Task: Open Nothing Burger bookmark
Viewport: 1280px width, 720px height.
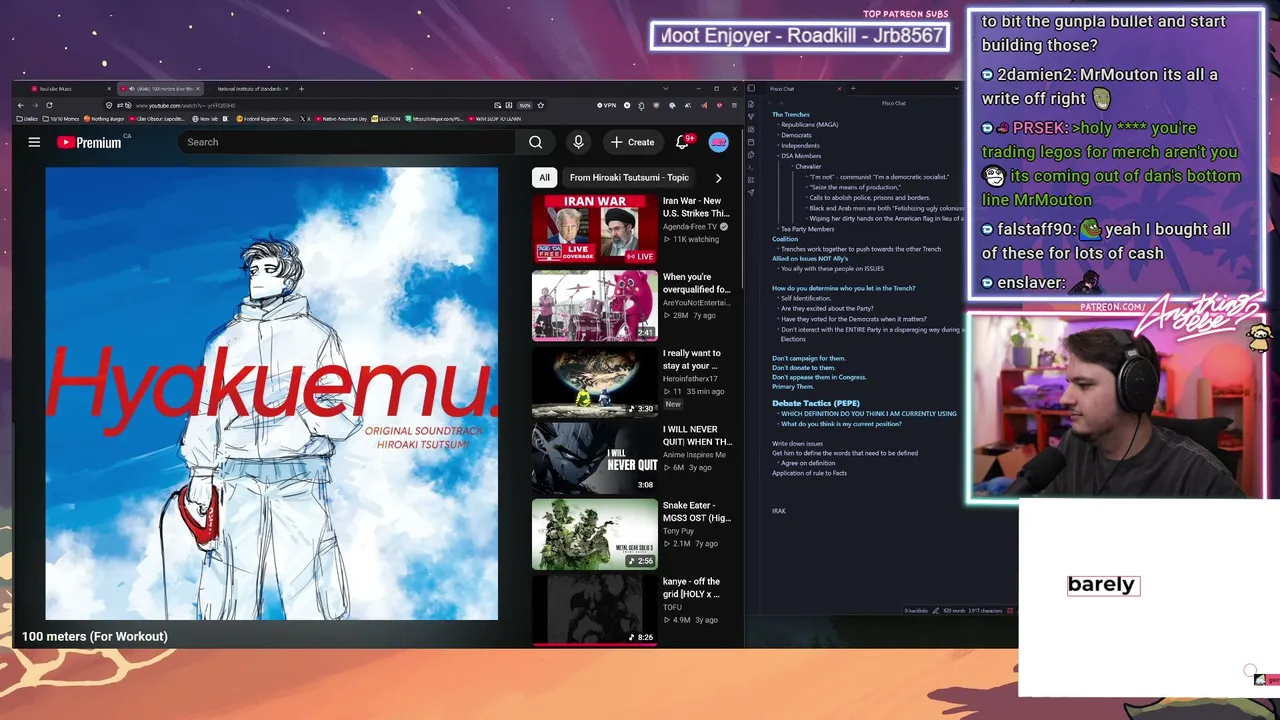Action: tap(103, 119)
